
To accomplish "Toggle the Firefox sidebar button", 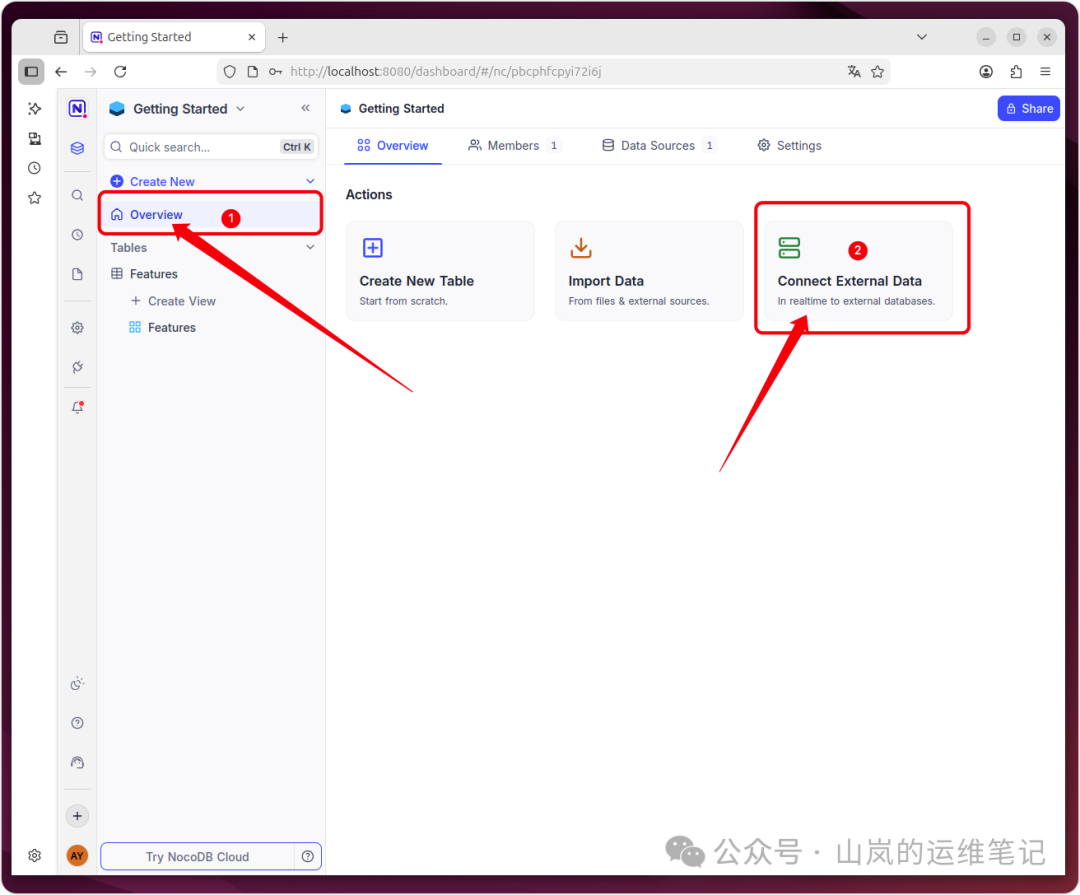I will click(x=31, y=72).
